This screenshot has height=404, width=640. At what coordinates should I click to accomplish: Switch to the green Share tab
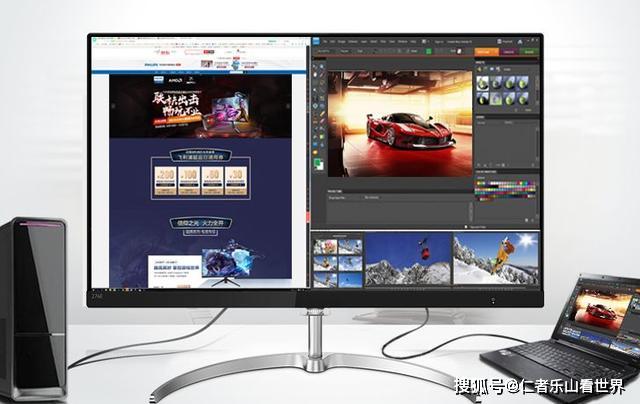click(x=529, y=51)
